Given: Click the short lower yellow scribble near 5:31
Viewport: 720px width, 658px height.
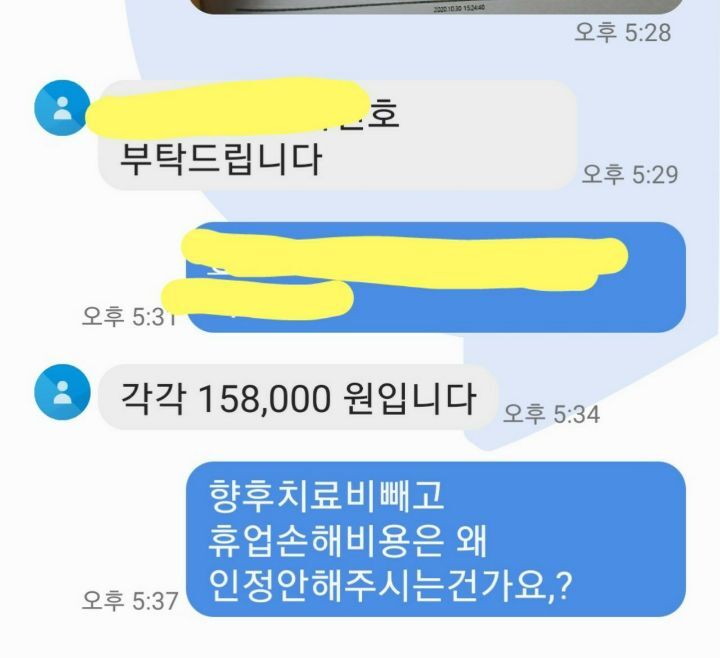Looking at the screenshot, I should coord(257,298).
